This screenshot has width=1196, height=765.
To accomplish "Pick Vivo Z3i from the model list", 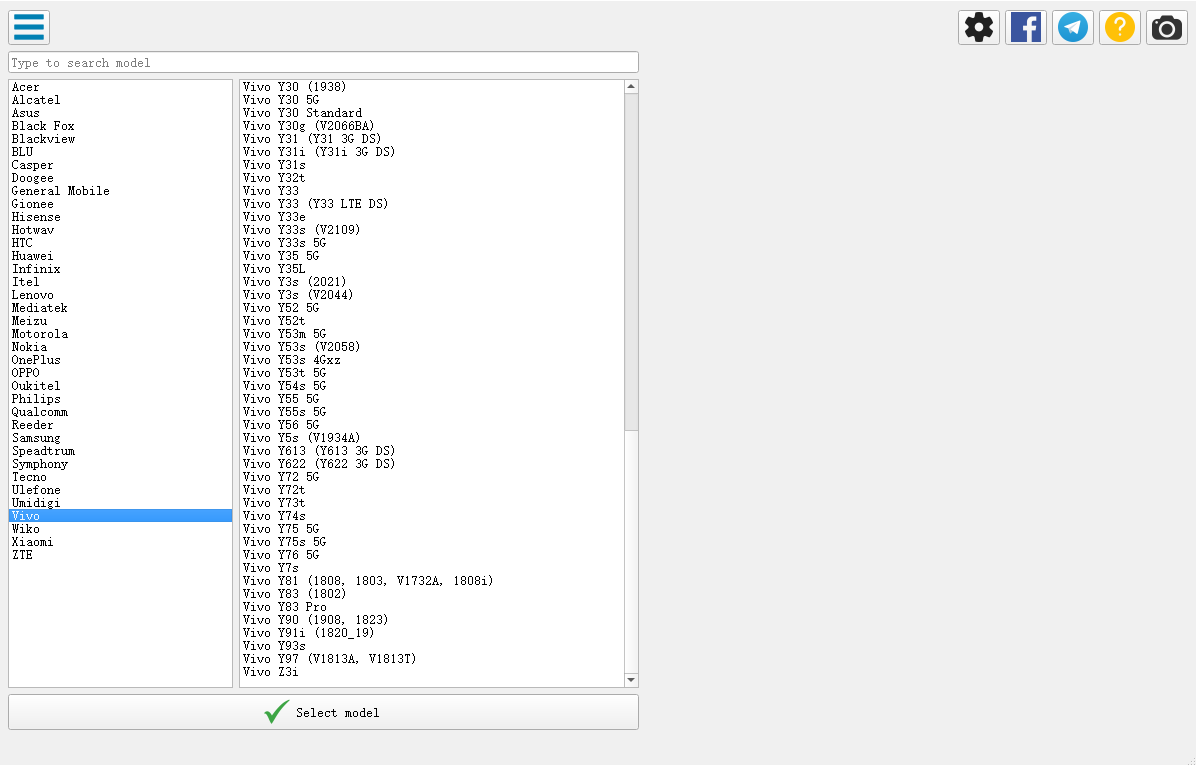I will click(x=270, y=672).
